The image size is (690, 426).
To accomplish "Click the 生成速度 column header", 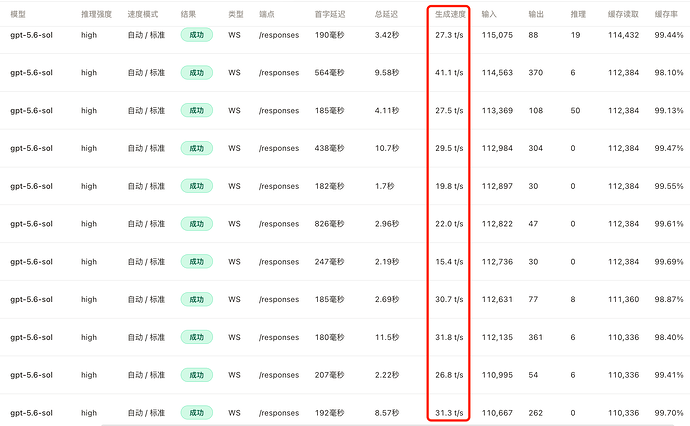I will 450,15.
